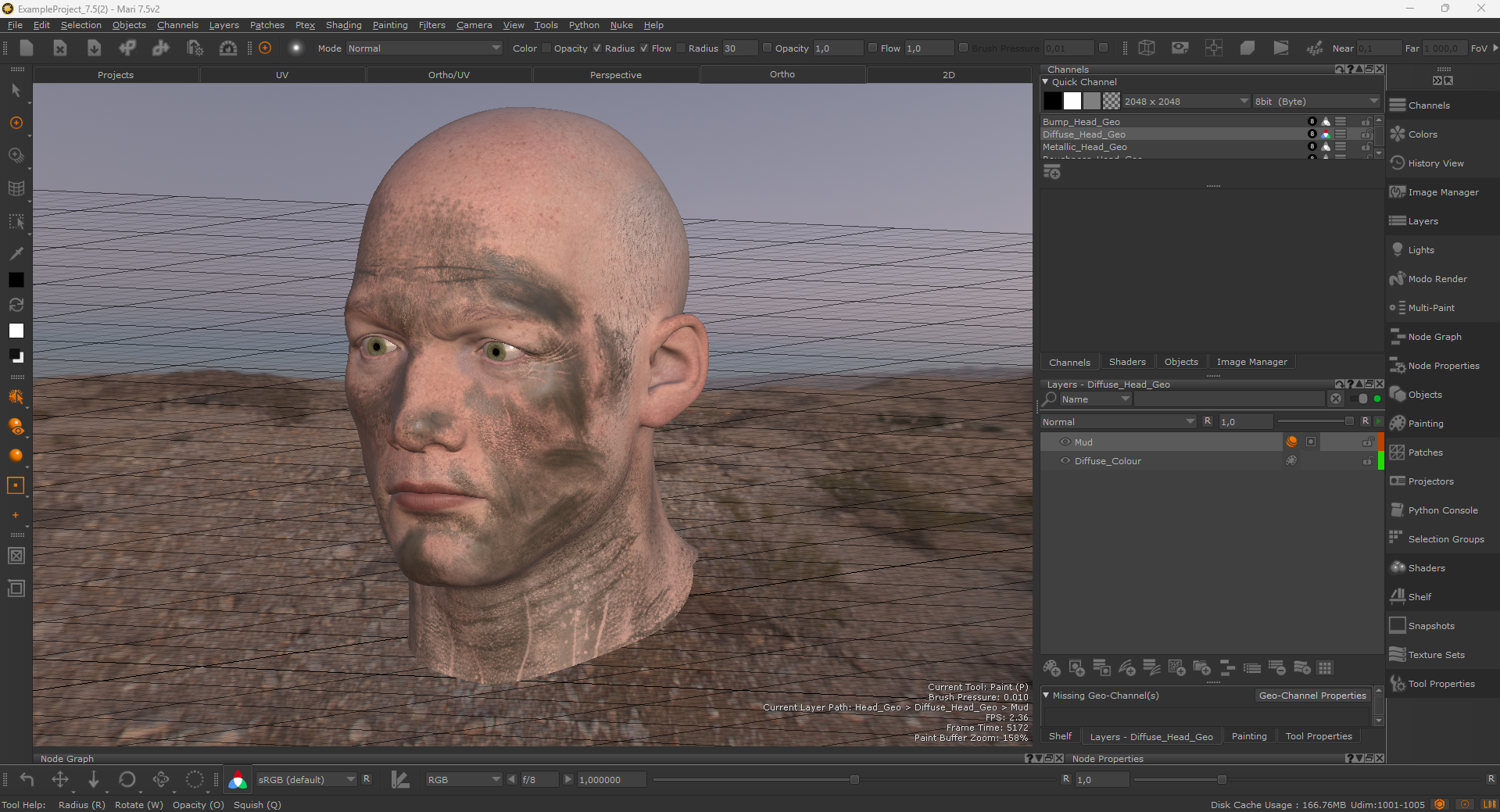Switch to the Ortho/UV view tab
This screenshot has width=1500, height=812.
449,75
